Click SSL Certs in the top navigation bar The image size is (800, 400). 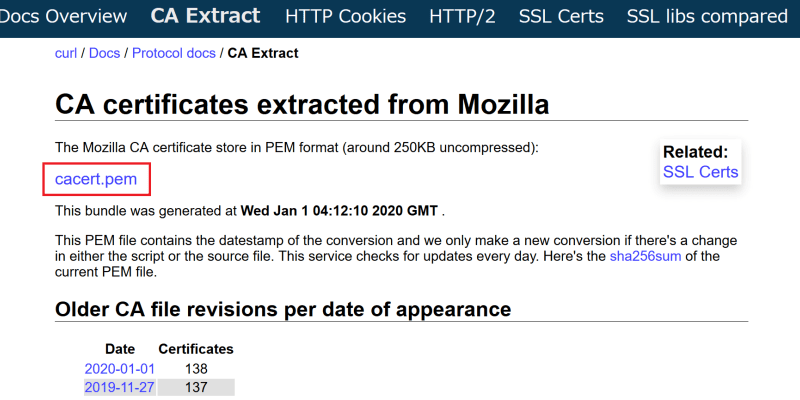[x=561, y=16]
